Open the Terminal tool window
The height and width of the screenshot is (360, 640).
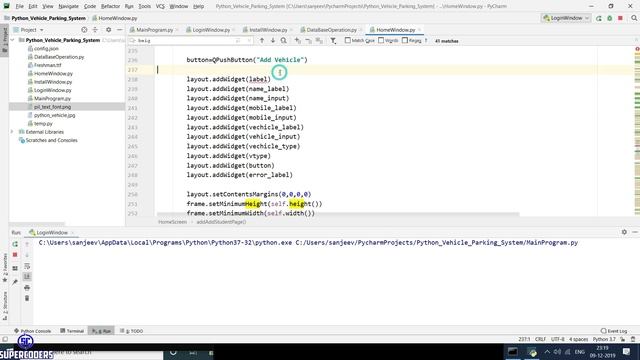72,331
